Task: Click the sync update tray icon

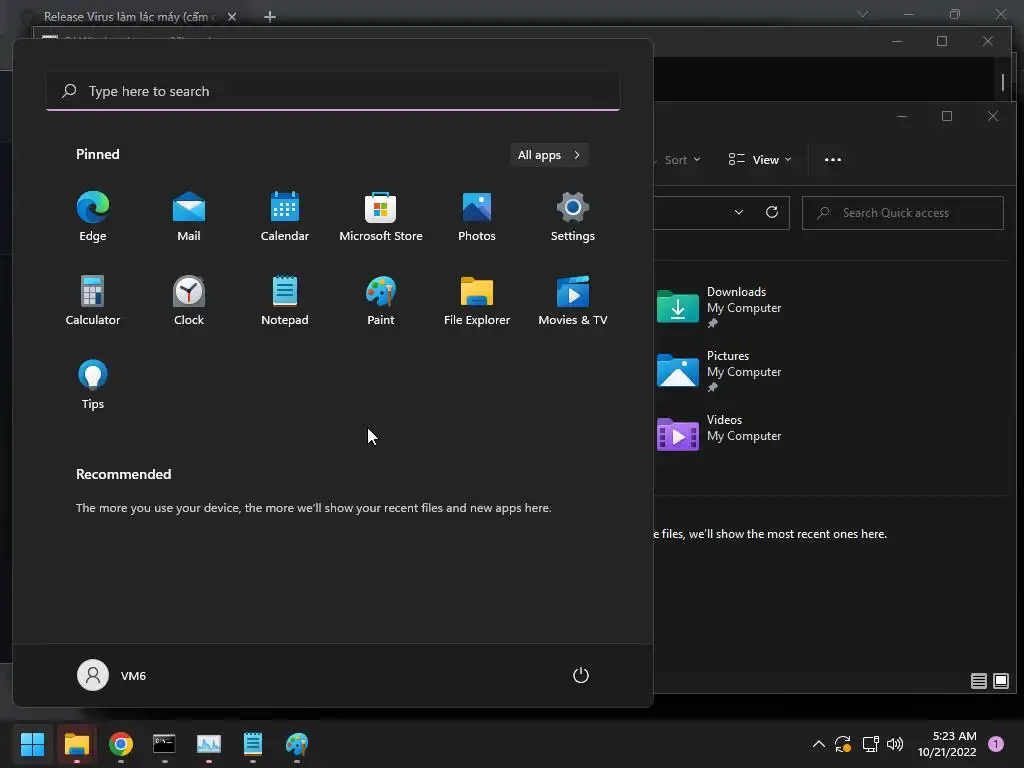Action: coord(843,744)
